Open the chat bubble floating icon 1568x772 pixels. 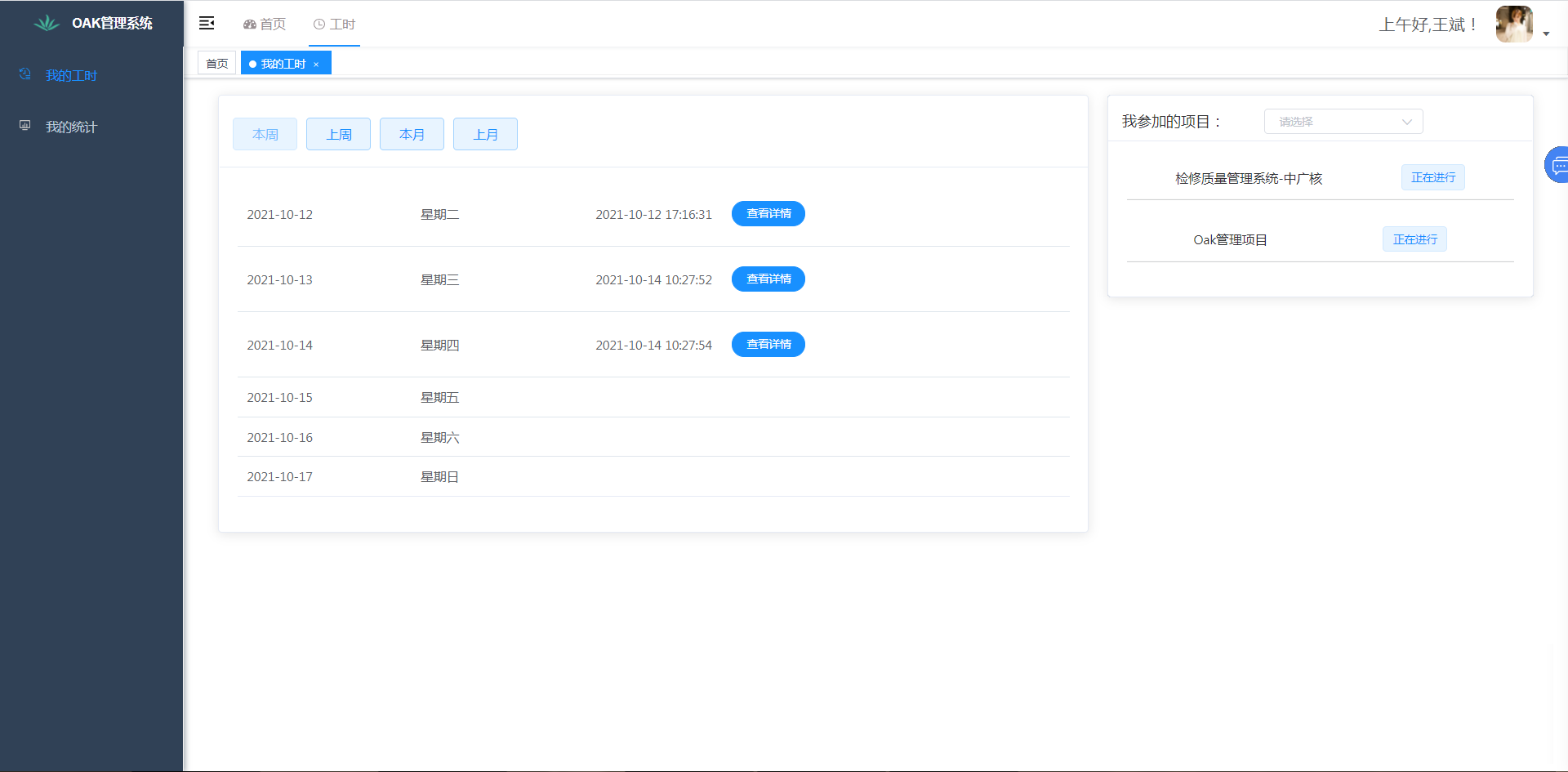(x=1557, y=165)
